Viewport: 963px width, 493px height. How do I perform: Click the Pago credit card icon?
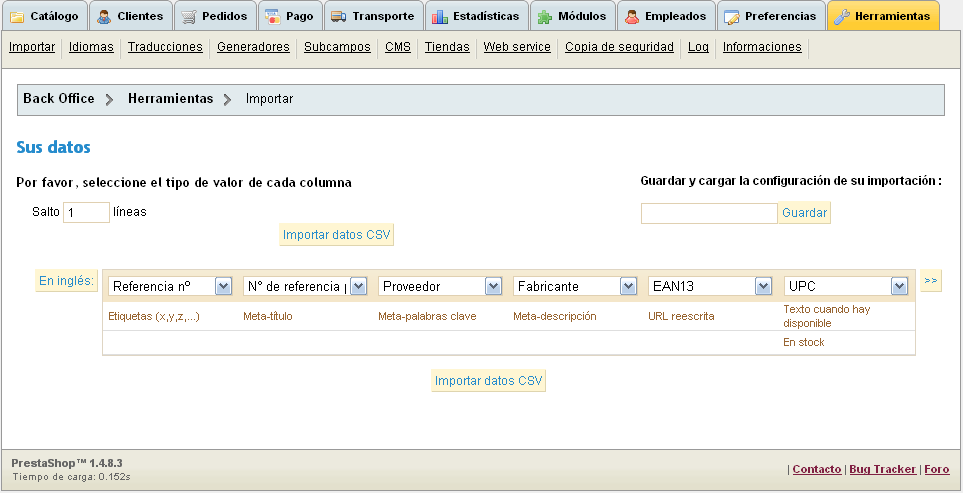(272, 17)
